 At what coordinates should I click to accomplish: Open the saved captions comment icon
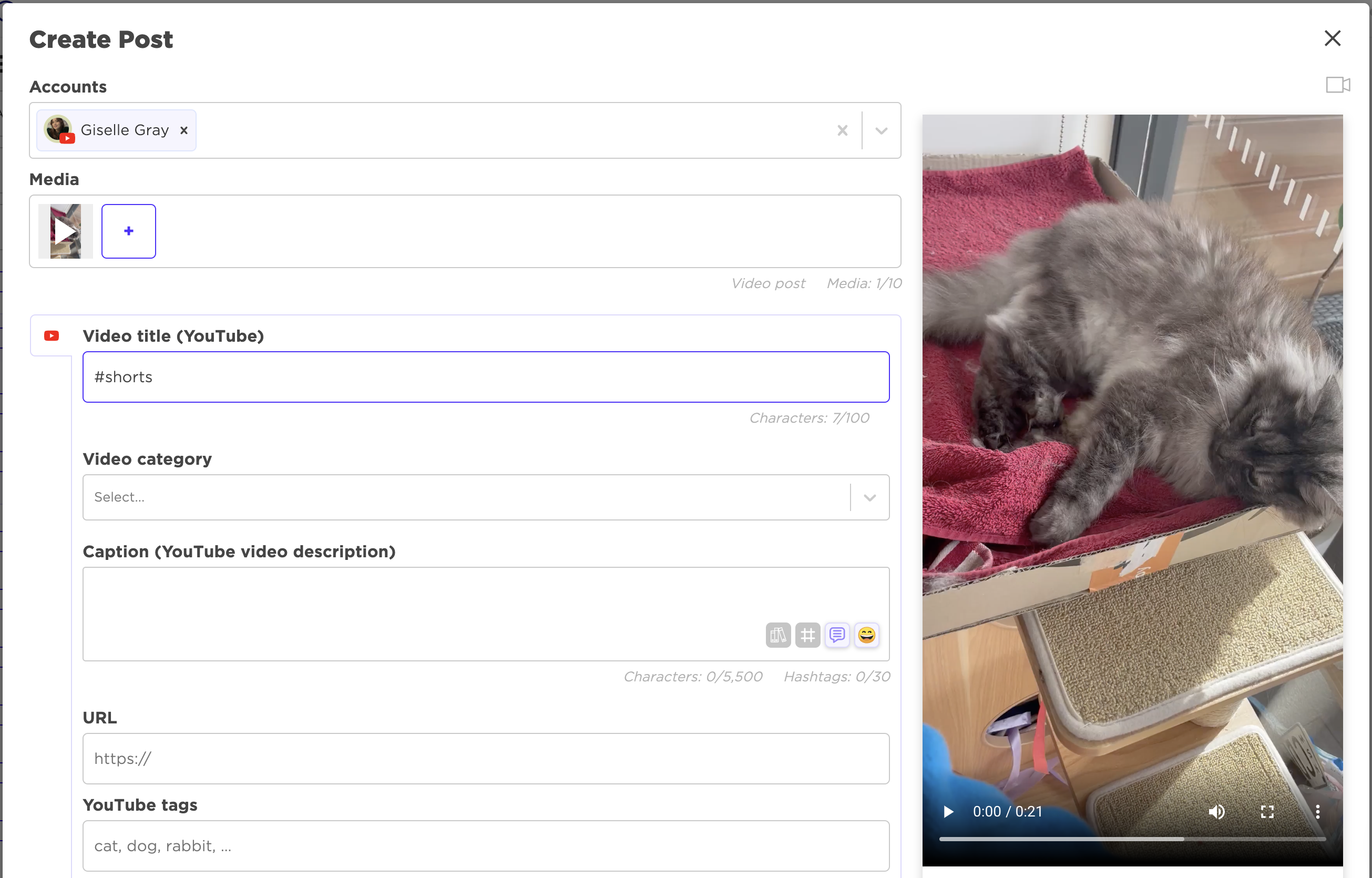point(837,635)
